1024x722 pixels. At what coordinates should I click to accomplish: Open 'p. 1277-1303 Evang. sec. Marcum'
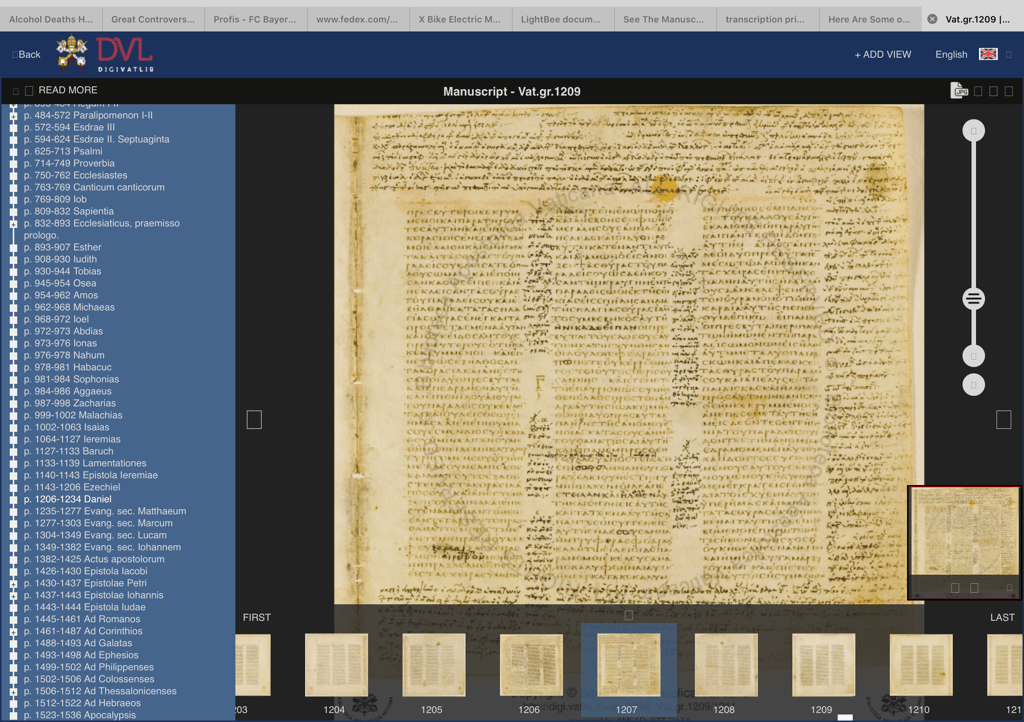pyautogui.click(x=98, y=524)
